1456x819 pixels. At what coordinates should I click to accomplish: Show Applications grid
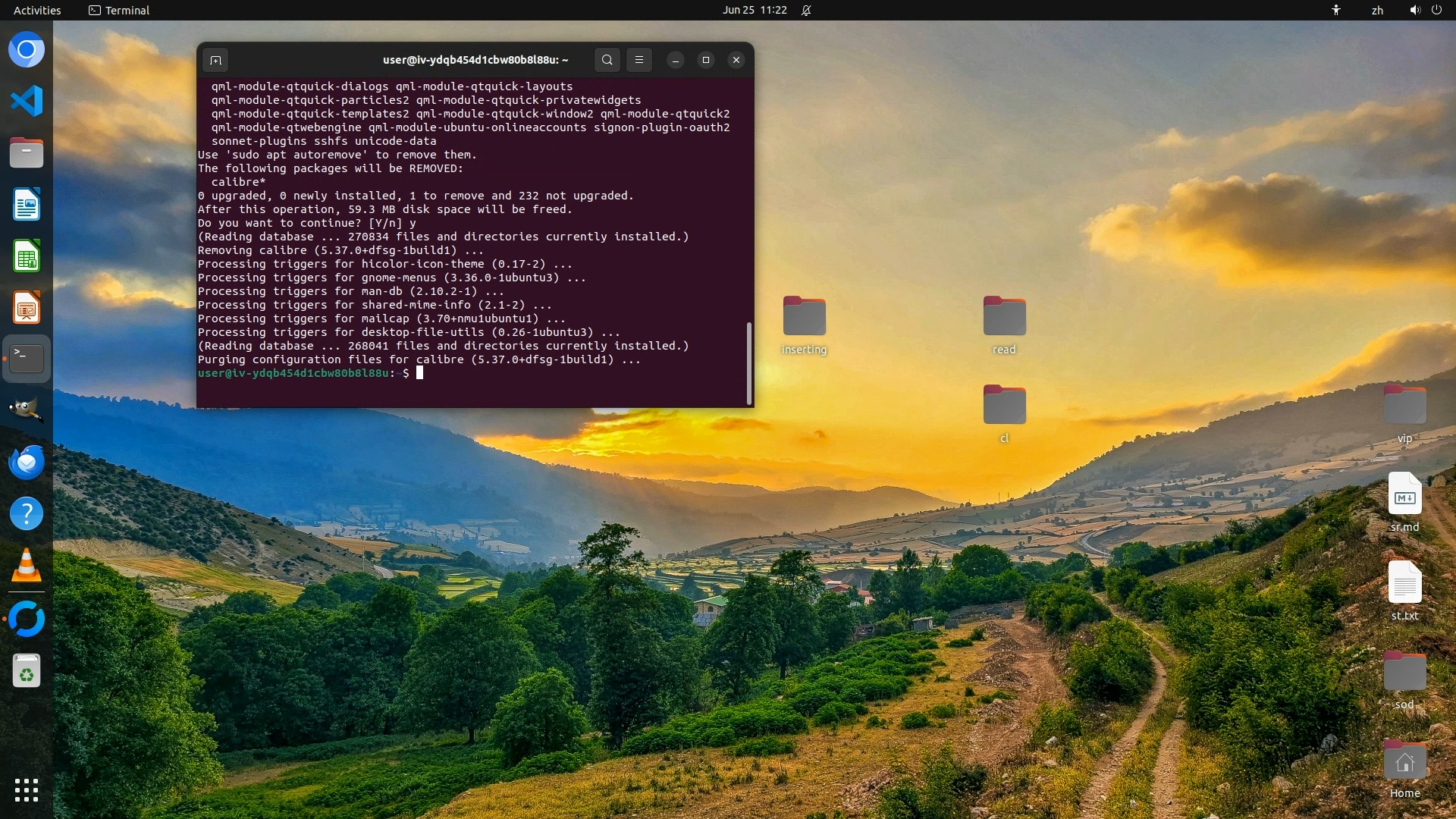tap(27, 790)
